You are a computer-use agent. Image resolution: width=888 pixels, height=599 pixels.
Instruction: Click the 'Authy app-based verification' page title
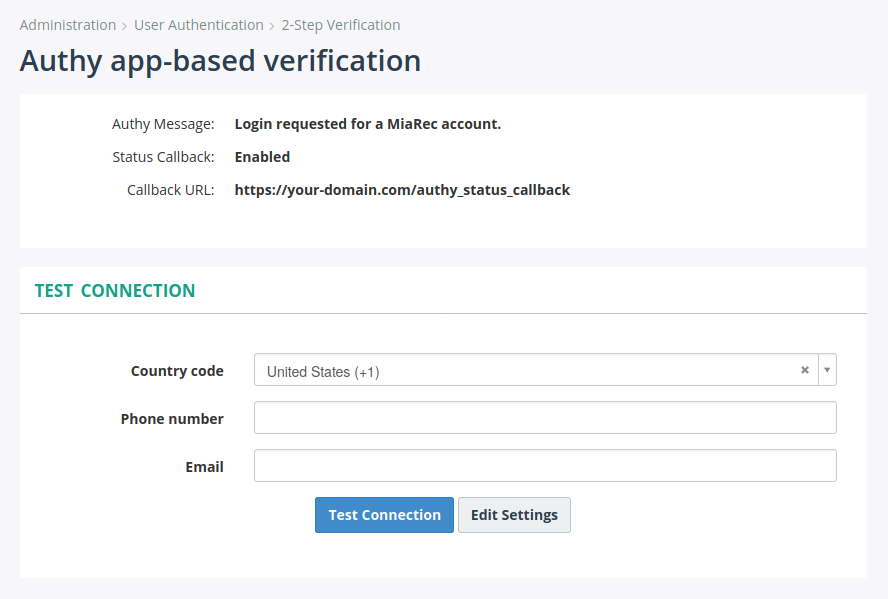220,61
